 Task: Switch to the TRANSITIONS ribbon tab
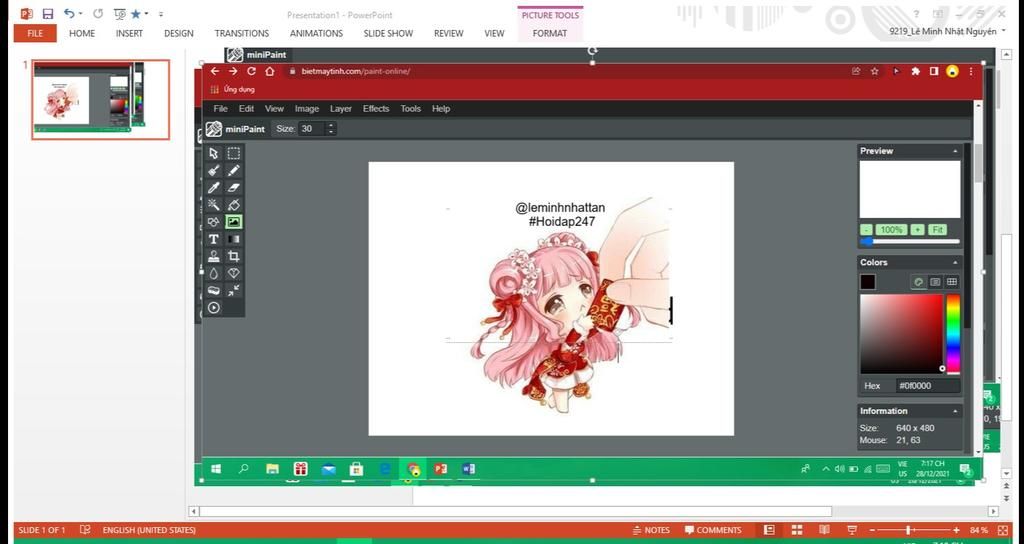tap(242, 33)
